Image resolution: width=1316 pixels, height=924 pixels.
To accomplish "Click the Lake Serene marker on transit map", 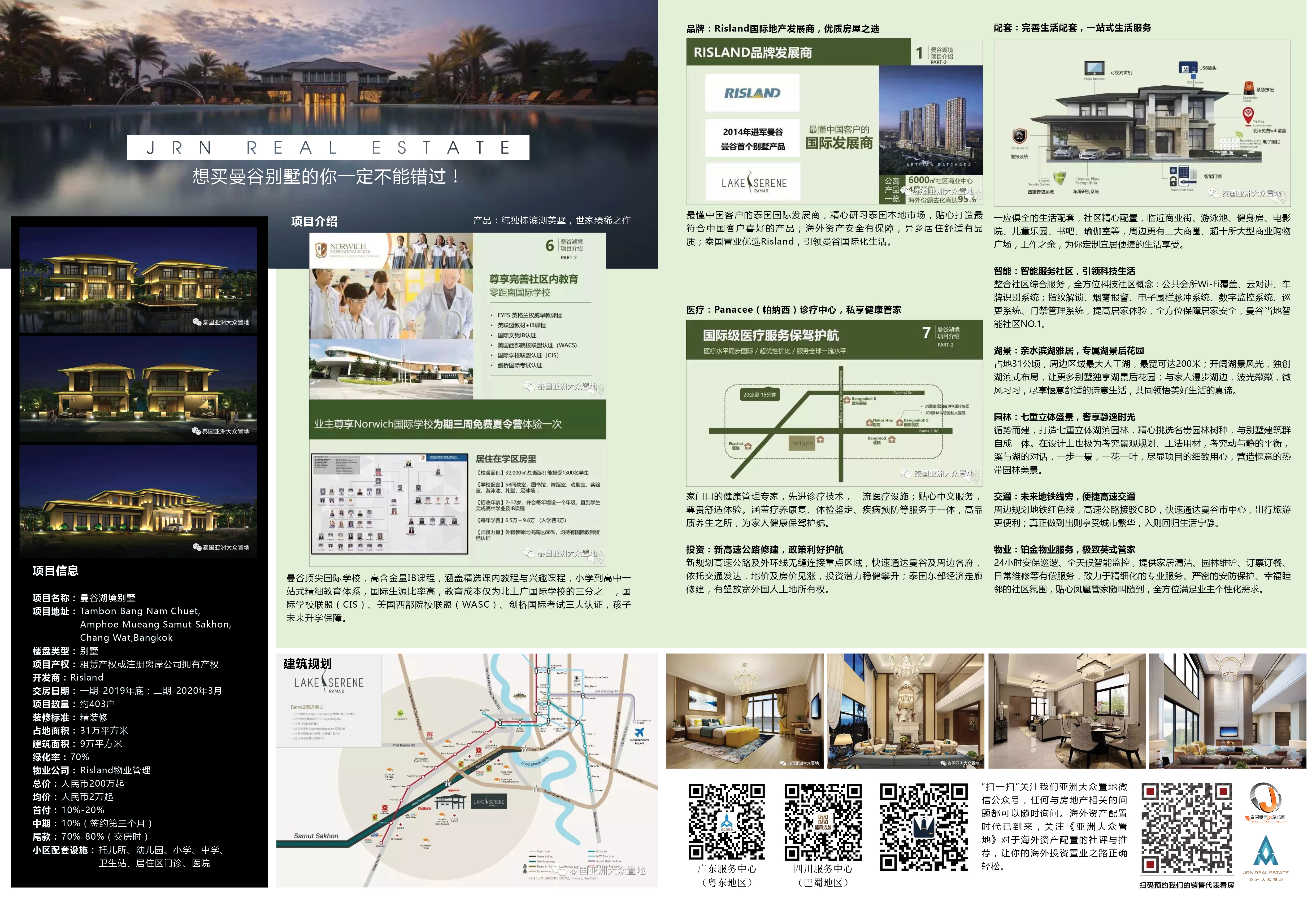I will click(x=488, y=801).
